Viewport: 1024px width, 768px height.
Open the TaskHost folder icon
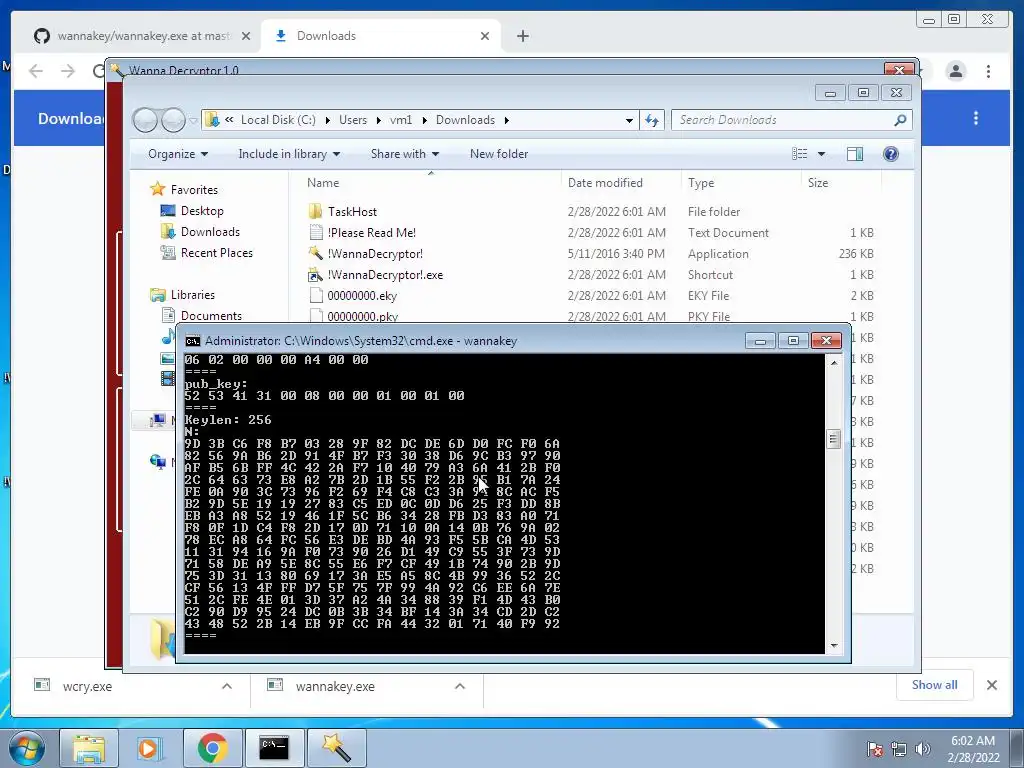coord(315,211)
